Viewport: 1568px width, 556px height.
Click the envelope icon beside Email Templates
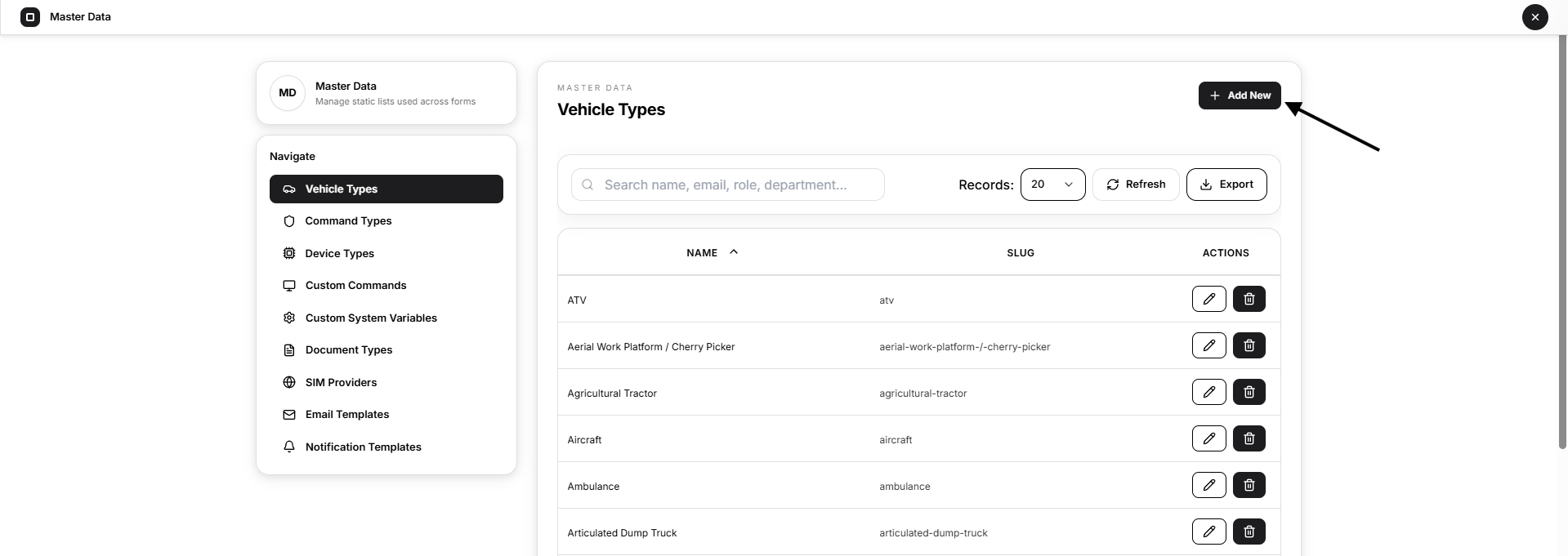(x=289, y=415)
